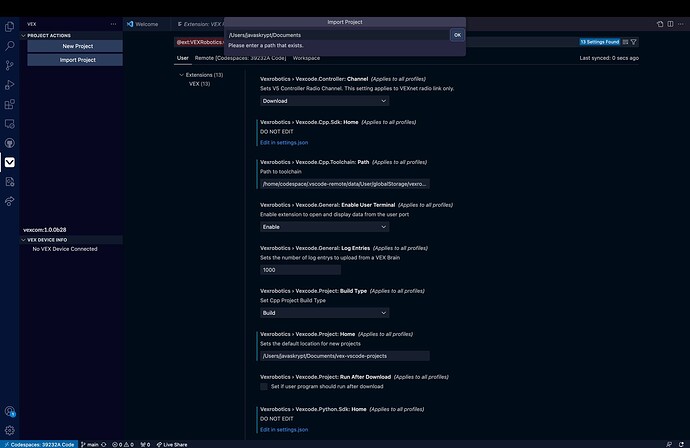Viewport: 690px width, 448px height.
Task: Clear the settings search input icon
Action: click(x=625, y=42)
